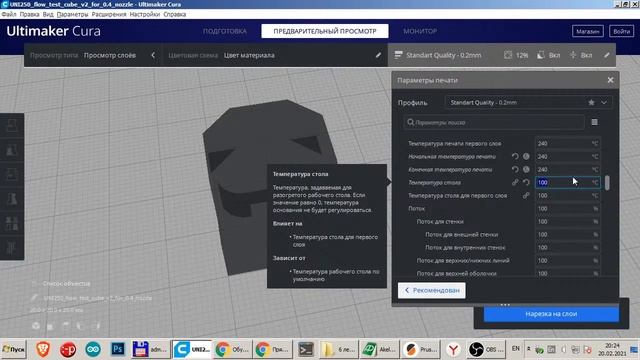Viewport: 640px width, 360px height.
Task: Open Yandex browser from the taskbar
Action: [453, 349]
